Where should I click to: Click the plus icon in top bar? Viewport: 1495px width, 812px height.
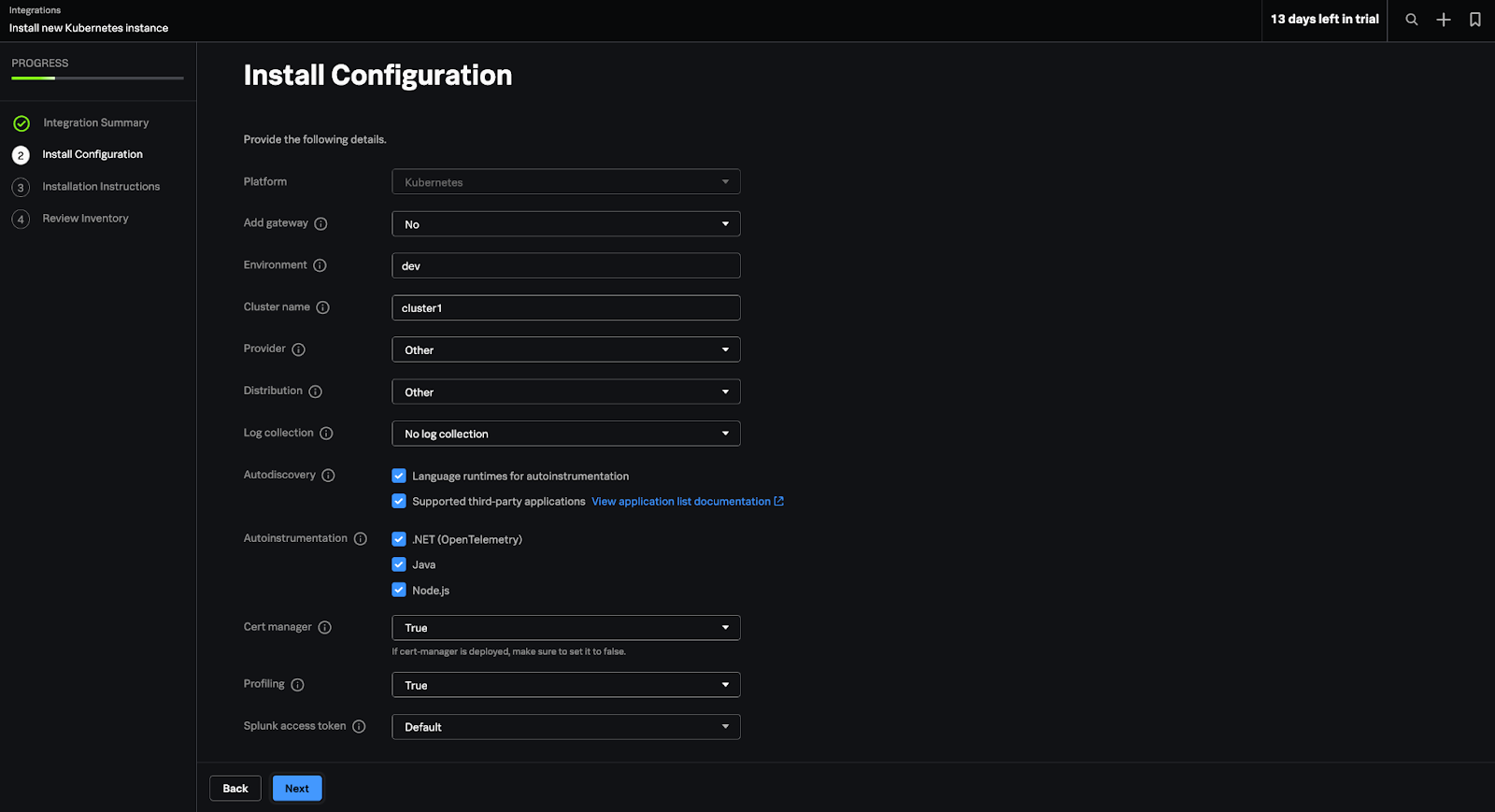1443,20
